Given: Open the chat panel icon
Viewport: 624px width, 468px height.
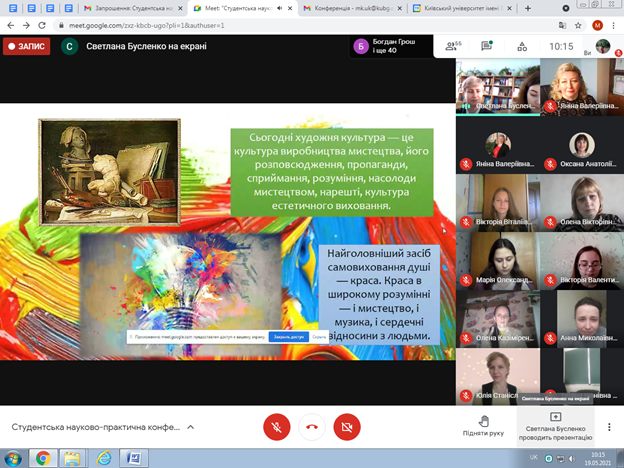Looking at the screenshot, I should click(x=487, y=46).
